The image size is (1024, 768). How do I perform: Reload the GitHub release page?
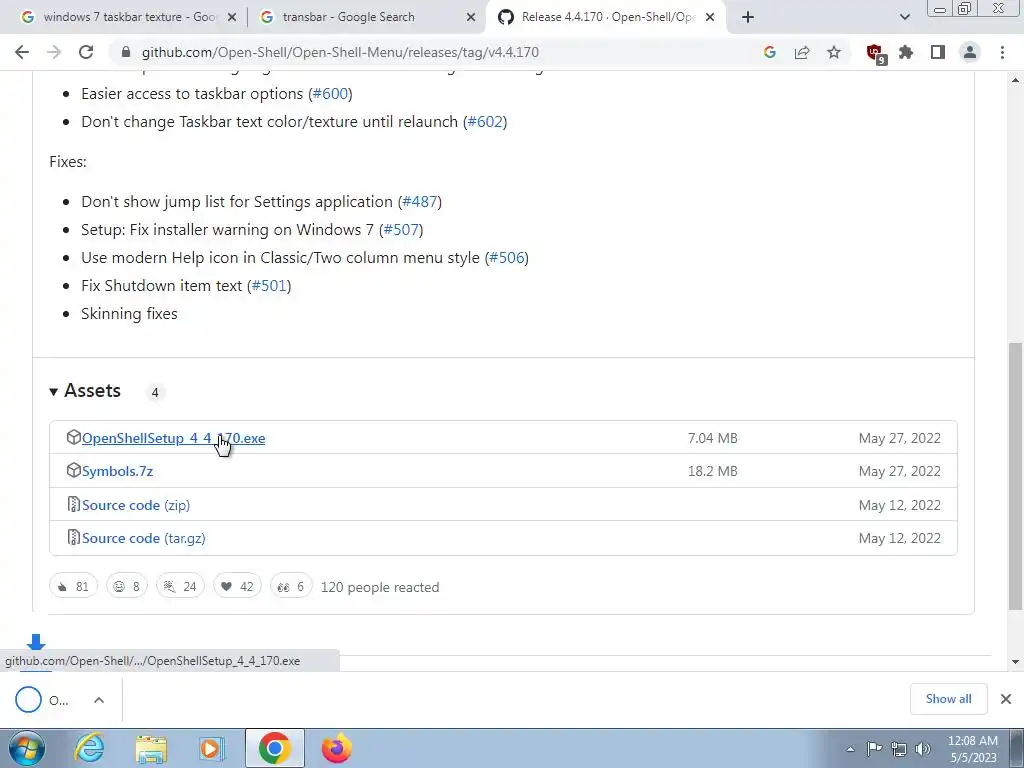click(x=86, y=52)
